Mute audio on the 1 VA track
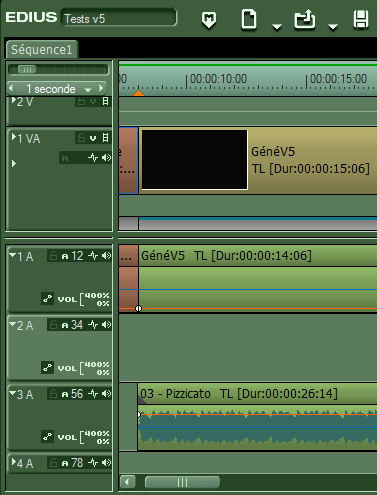Viewport: 377px width, 495px height. (x=106, y=157)
